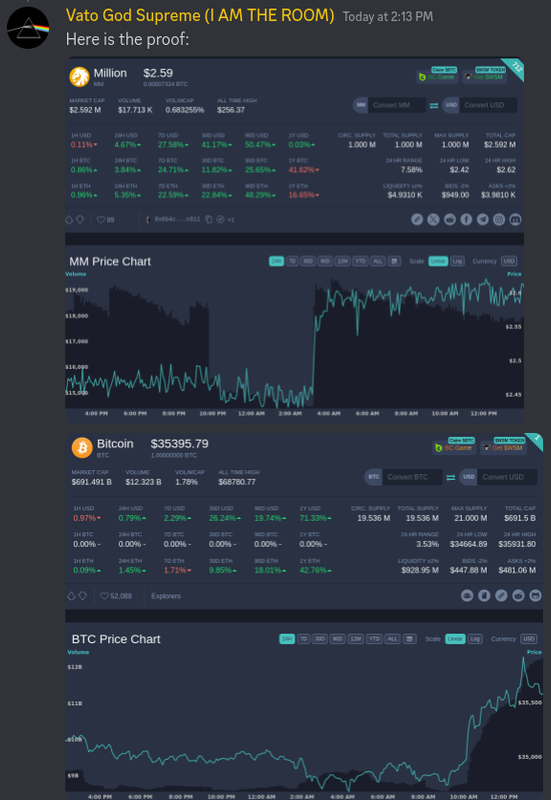551x800 pixels.
Task: Copy the Million contract address
Action: [209, 219]
